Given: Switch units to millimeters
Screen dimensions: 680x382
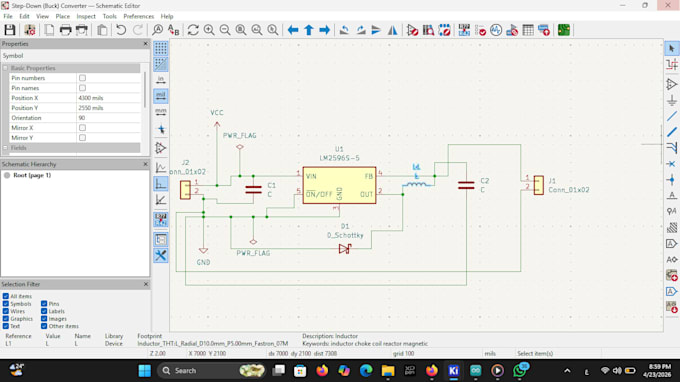Looking at the screenshot, I should [160, 112].
